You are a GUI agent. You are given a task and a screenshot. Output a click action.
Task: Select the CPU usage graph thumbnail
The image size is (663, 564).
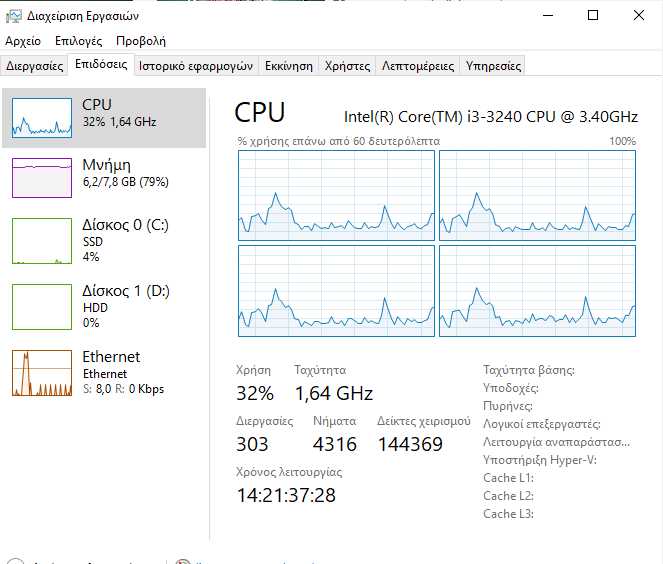point(42,117)
